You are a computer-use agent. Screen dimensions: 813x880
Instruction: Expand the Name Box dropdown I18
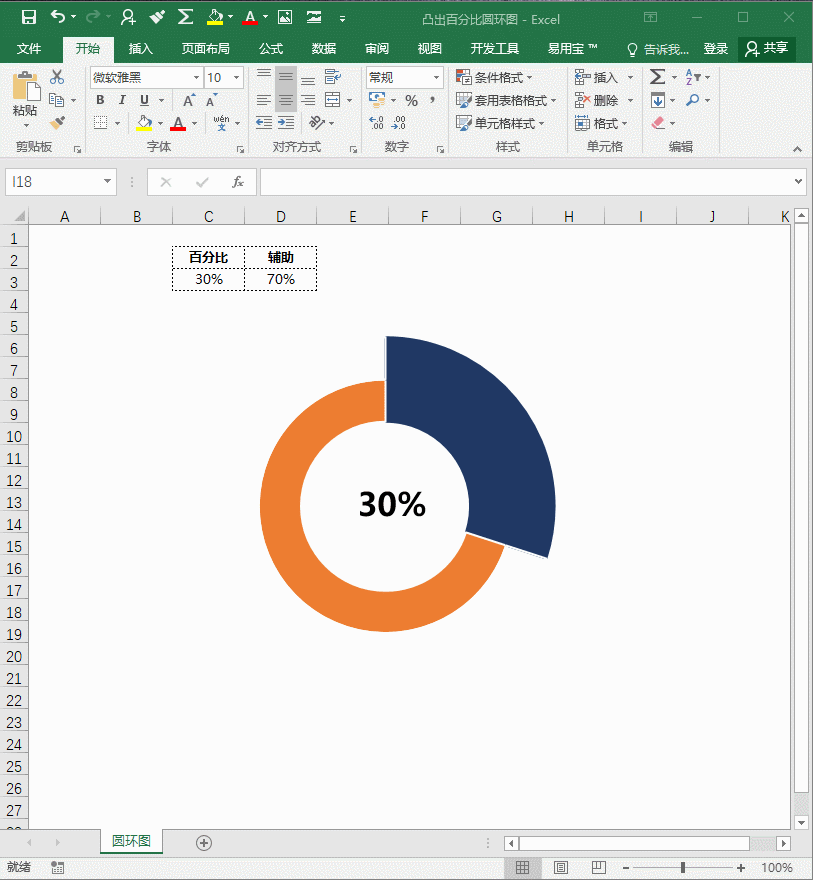[107, 181]
